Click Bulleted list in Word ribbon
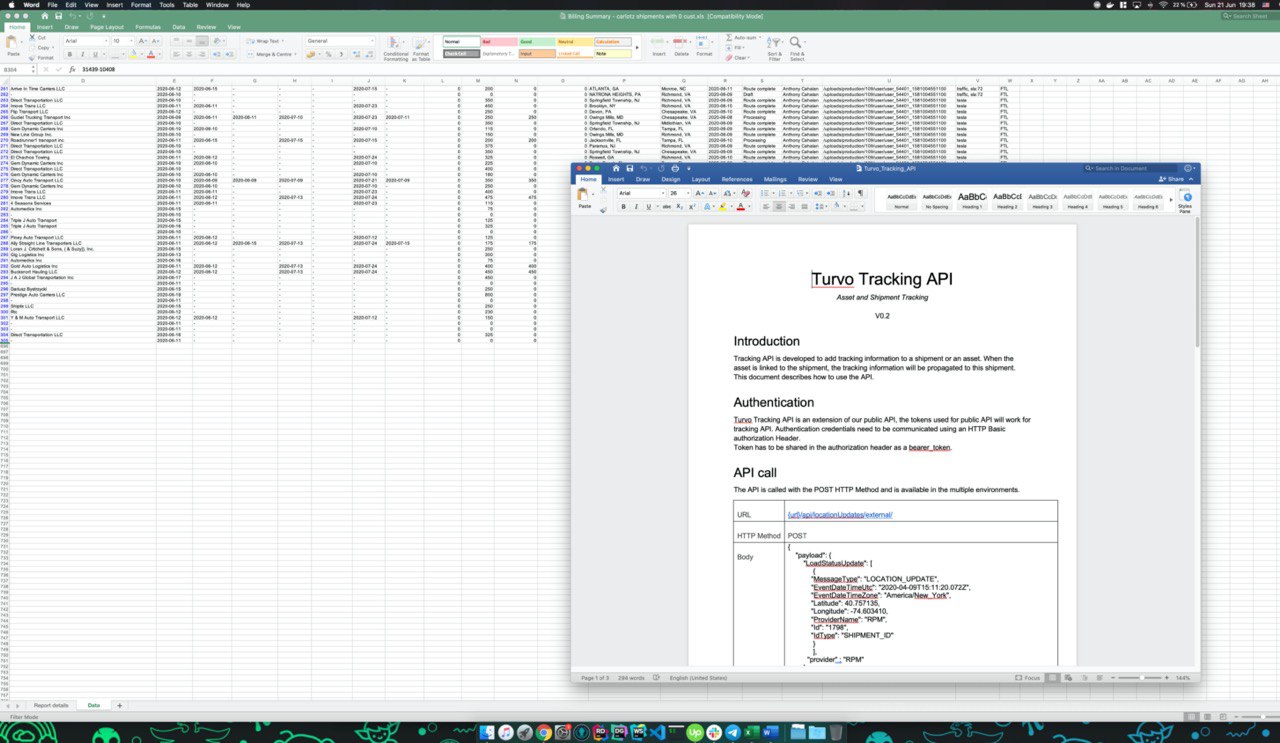 (x=764, y=193)
